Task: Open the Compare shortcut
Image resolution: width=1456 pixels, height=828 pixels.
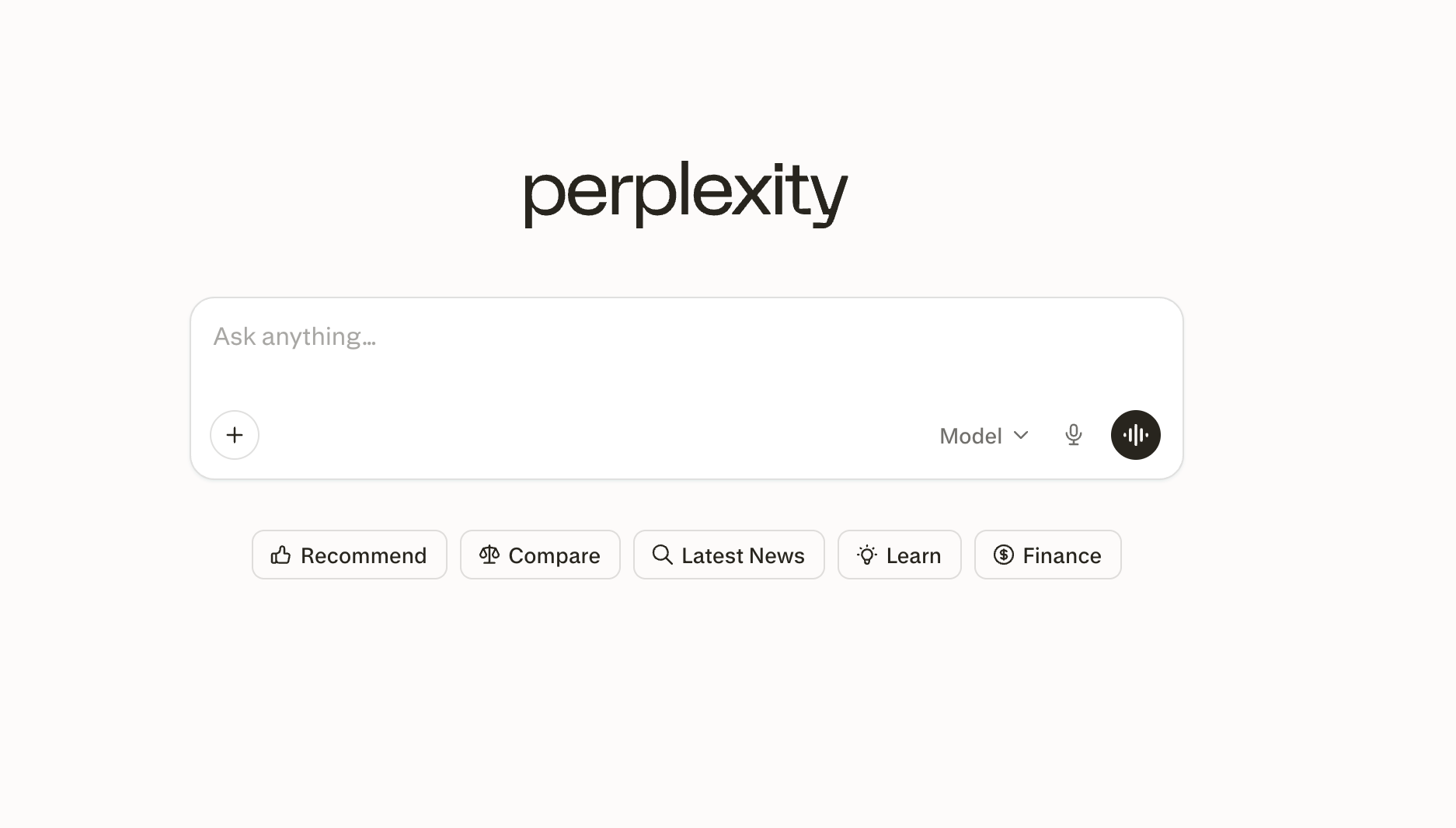Action: pyautogui.click(x=540, y=555)
